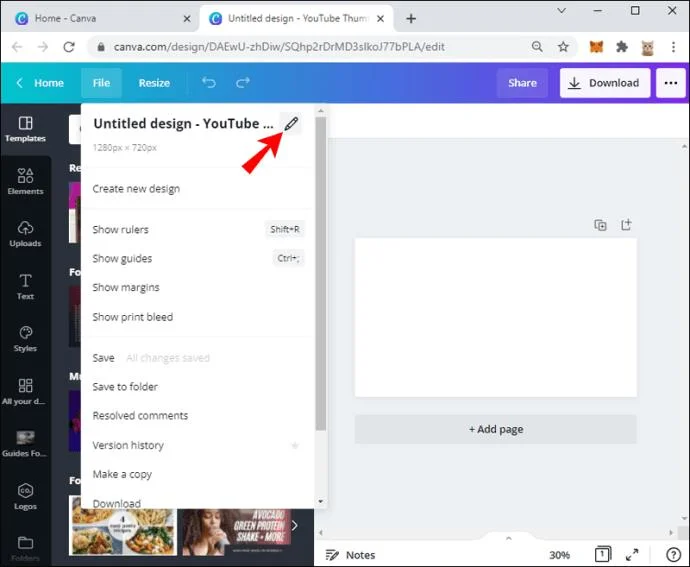Screen dimensions: 690x567
Task: Open the browser extensions puzzle icon
Action: [622, 47]
